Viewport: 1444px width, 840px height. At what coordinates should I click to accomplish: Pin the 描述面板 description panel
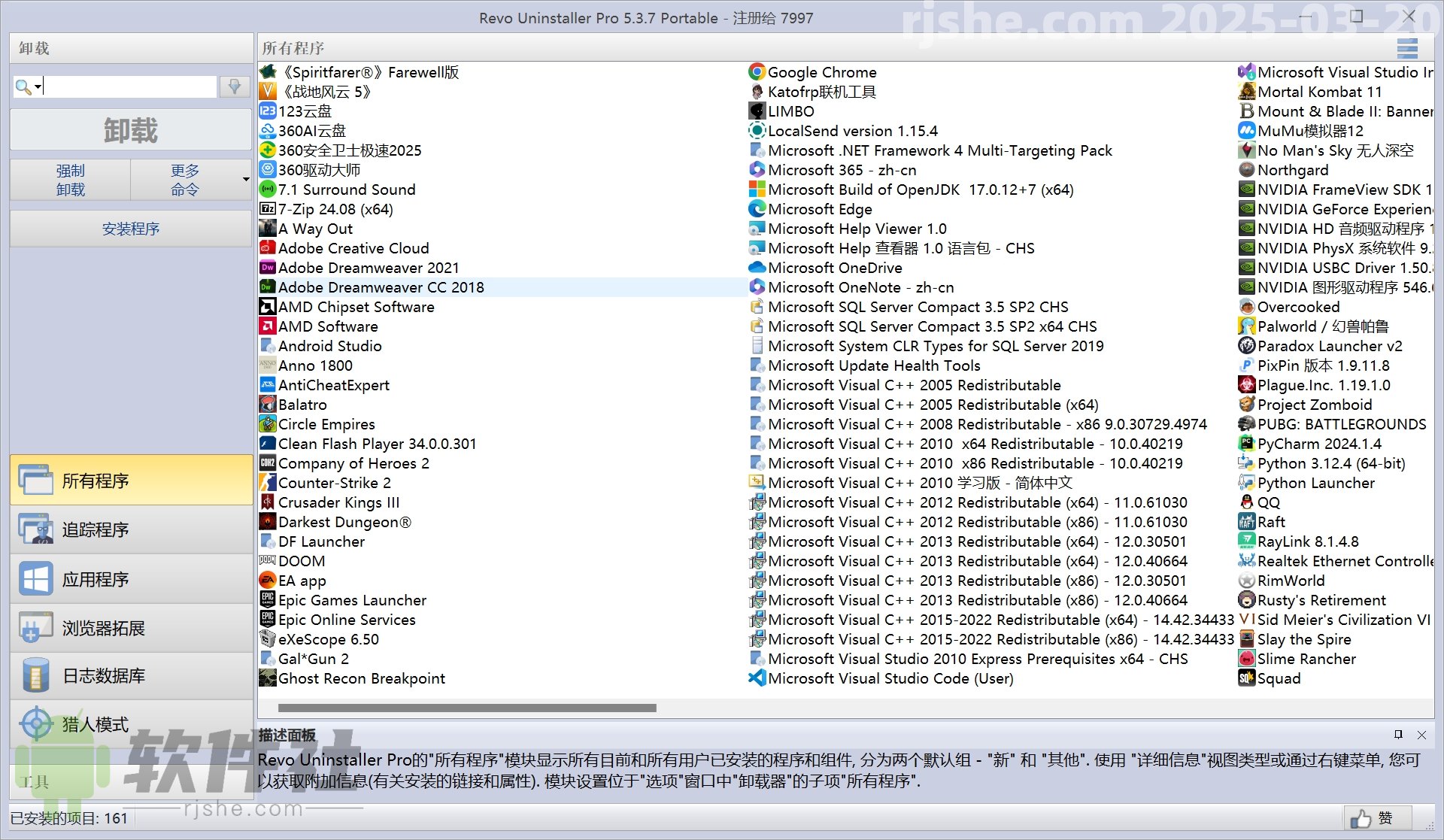[x=1398, y=735]
